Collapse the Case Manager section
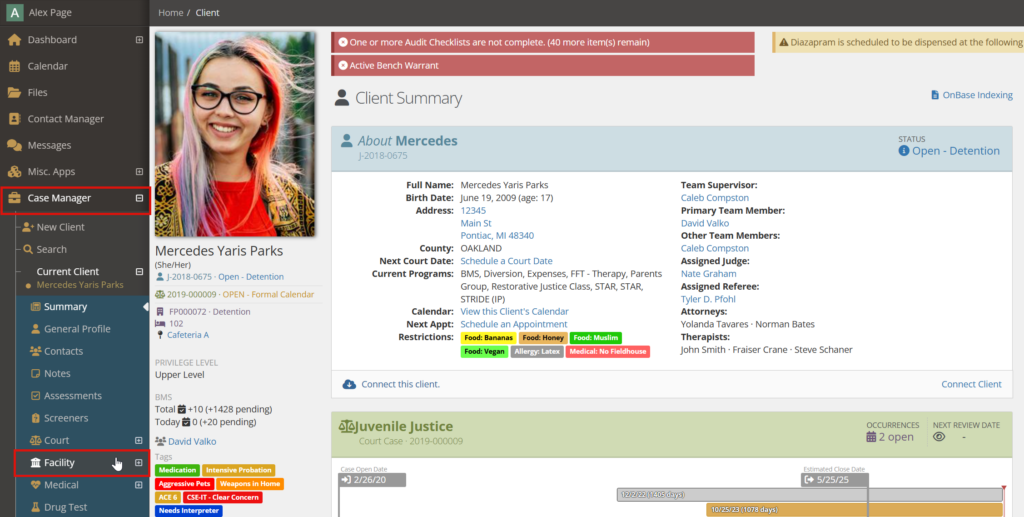This screenshot has height=517, width=1024. tap(139, 198)
